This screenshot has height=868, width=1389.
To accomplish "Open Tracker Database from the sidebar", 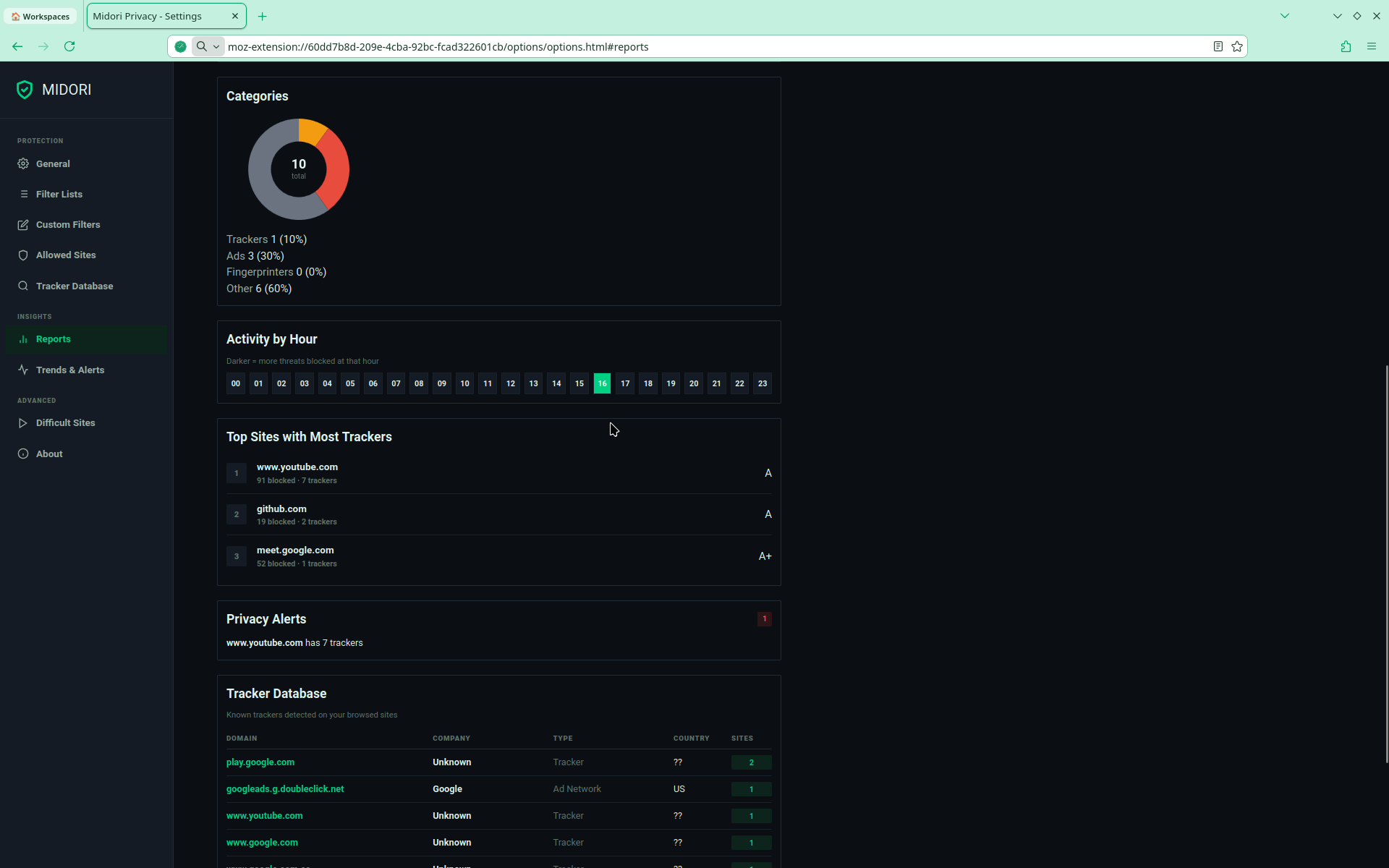I will (x=87, y=286).
